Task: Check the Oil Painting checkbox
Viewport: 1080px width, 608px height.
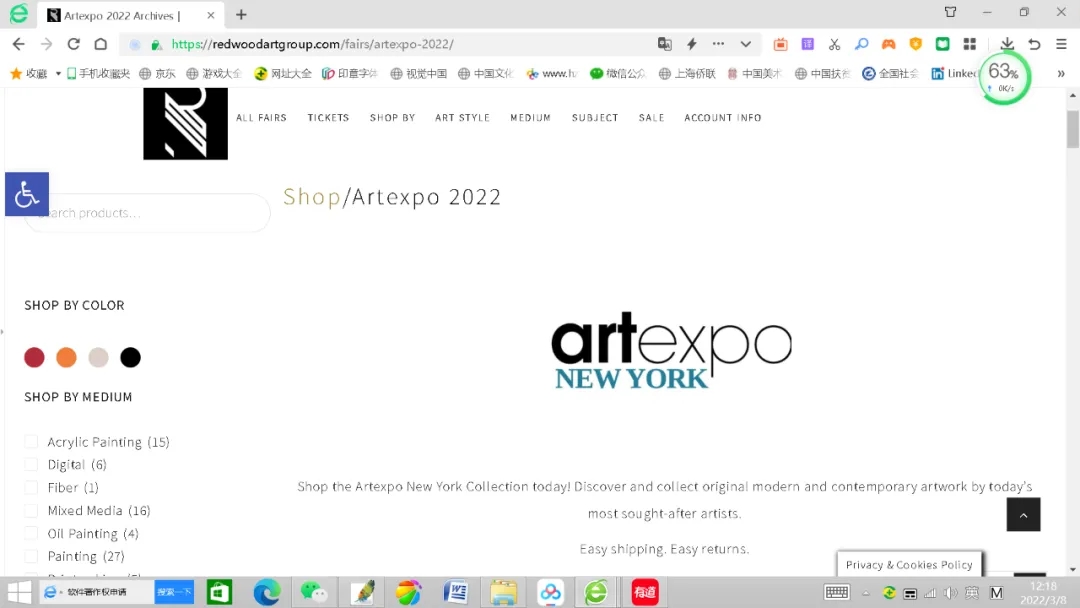Action: [31, 533]
